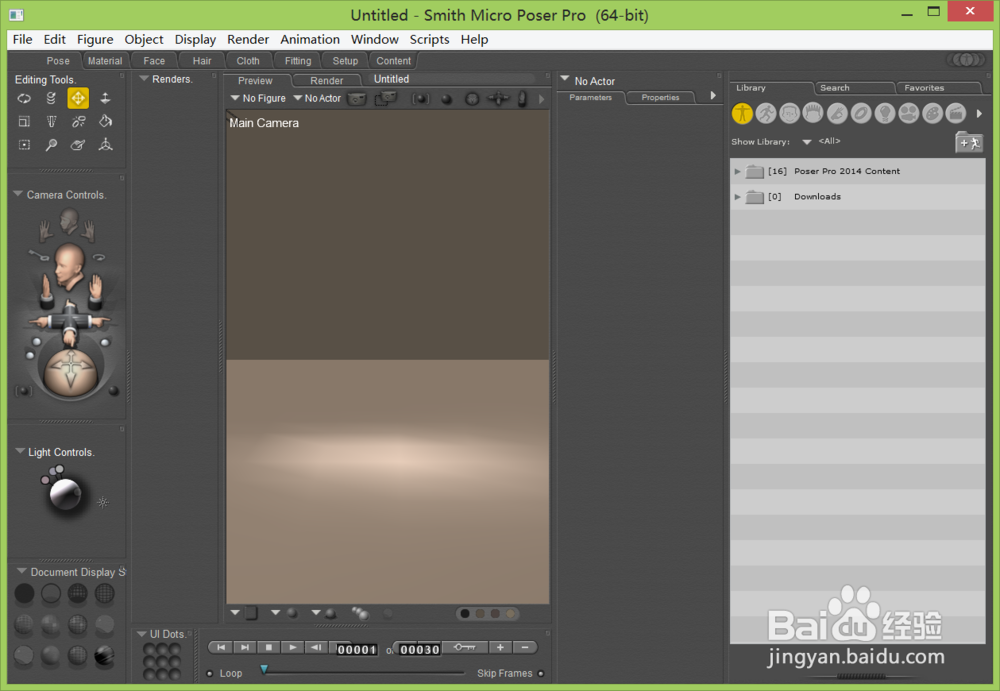The height and width of the screenshot is (691, 1000).
Task: Select the Morphing tool
Action: point(78,145)
